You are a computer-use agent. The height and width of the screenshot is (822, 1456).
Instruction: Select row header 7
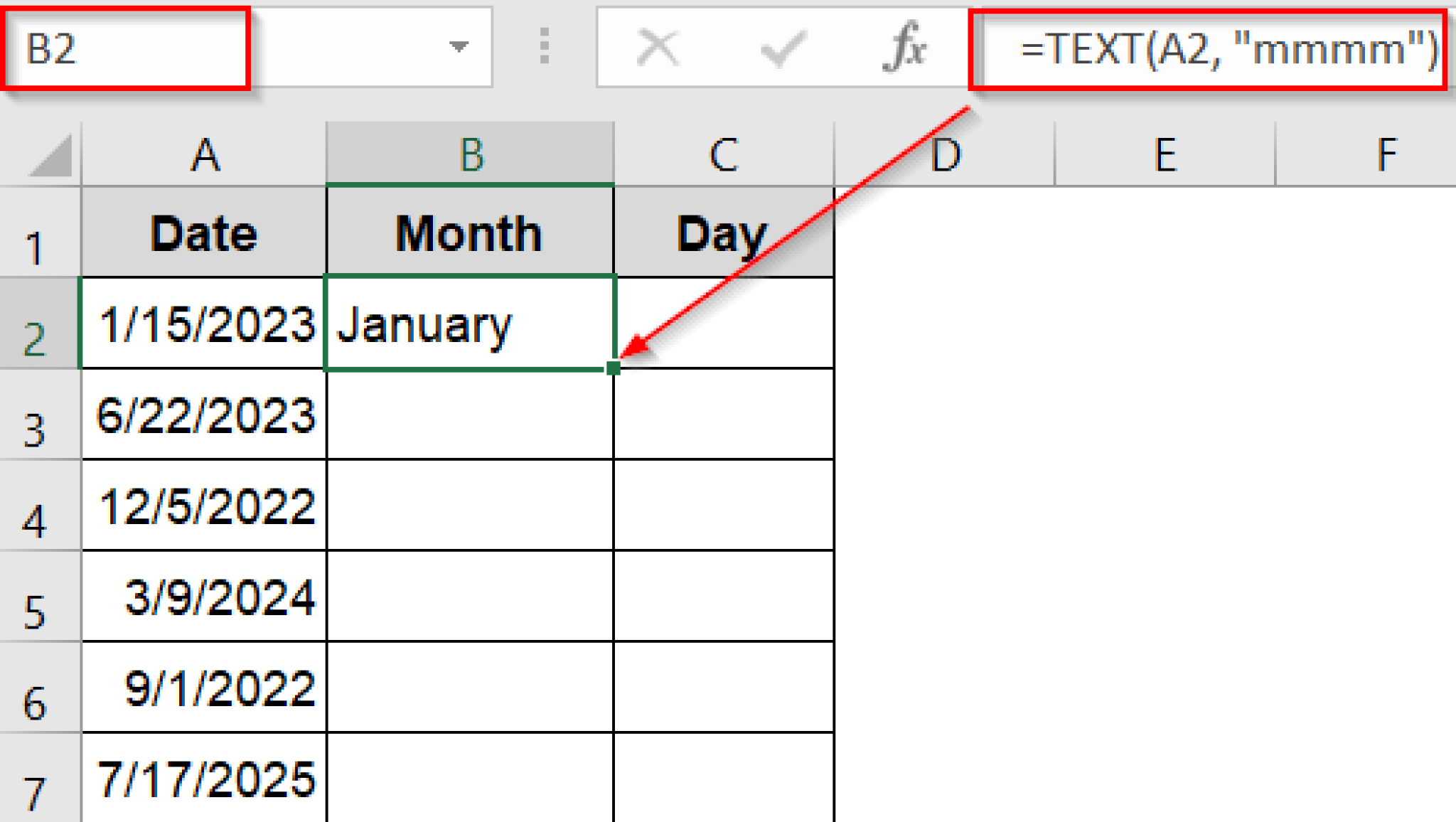pos(36,779)
